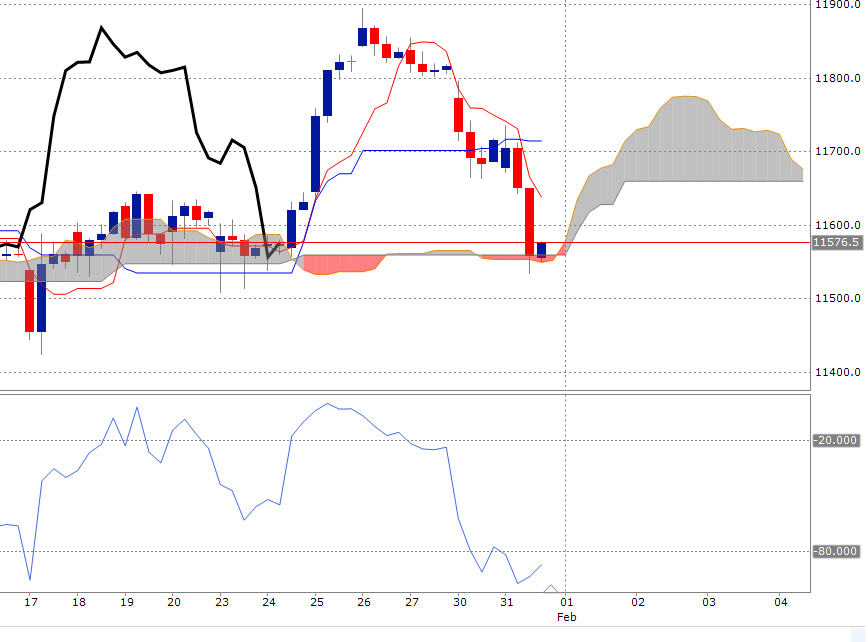
Task: Click the 11600.0 price axis label
Action: tap(838, 225)
